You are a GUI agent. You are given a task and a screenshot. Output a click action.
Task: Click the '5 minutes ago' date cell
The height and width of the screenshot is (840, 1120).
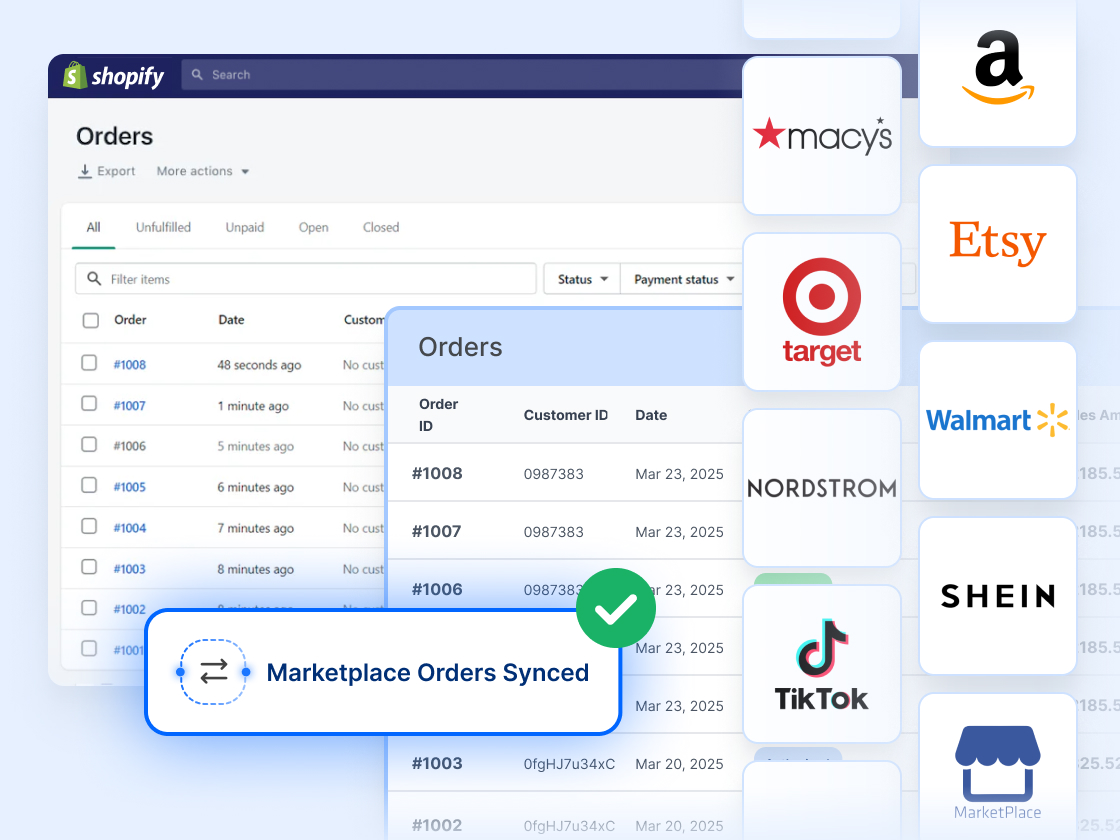coord(256,446)
